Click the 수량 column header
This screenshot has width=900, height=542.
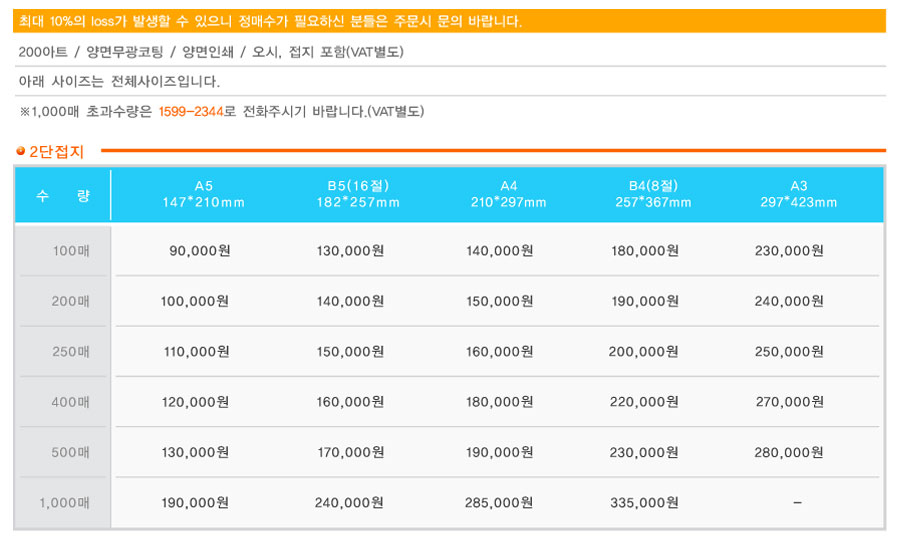point(63,195)
